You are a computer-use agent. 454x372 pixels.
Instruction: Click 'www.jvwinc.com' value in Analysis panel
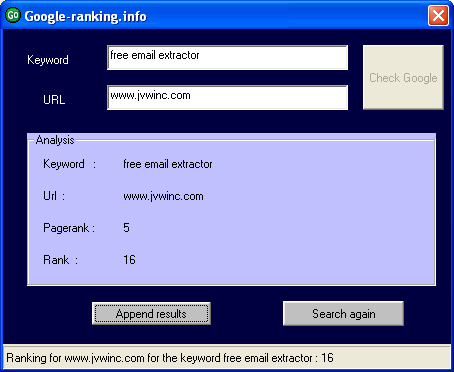163,196
